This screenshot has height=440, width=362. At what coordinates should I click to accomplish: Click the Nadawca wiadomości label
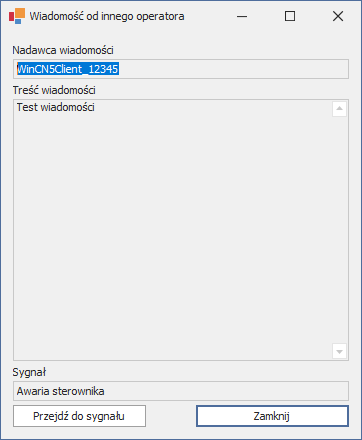(x=63, y=50)
